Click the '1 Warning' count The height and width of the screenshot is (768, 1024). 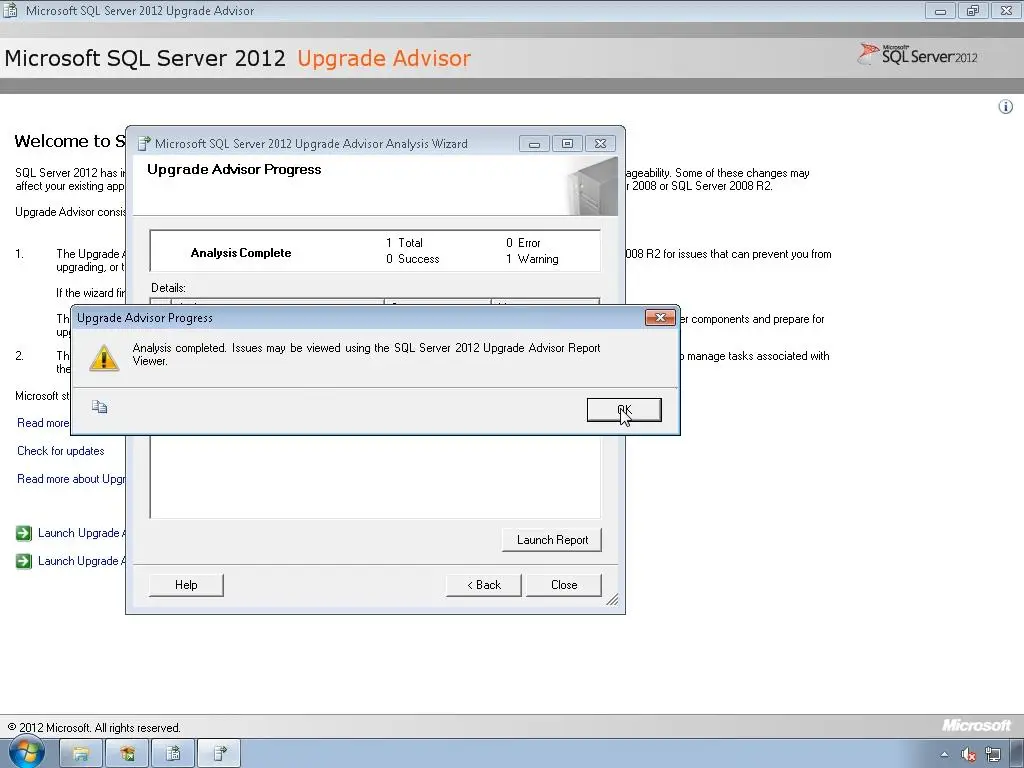pos(532,259)
